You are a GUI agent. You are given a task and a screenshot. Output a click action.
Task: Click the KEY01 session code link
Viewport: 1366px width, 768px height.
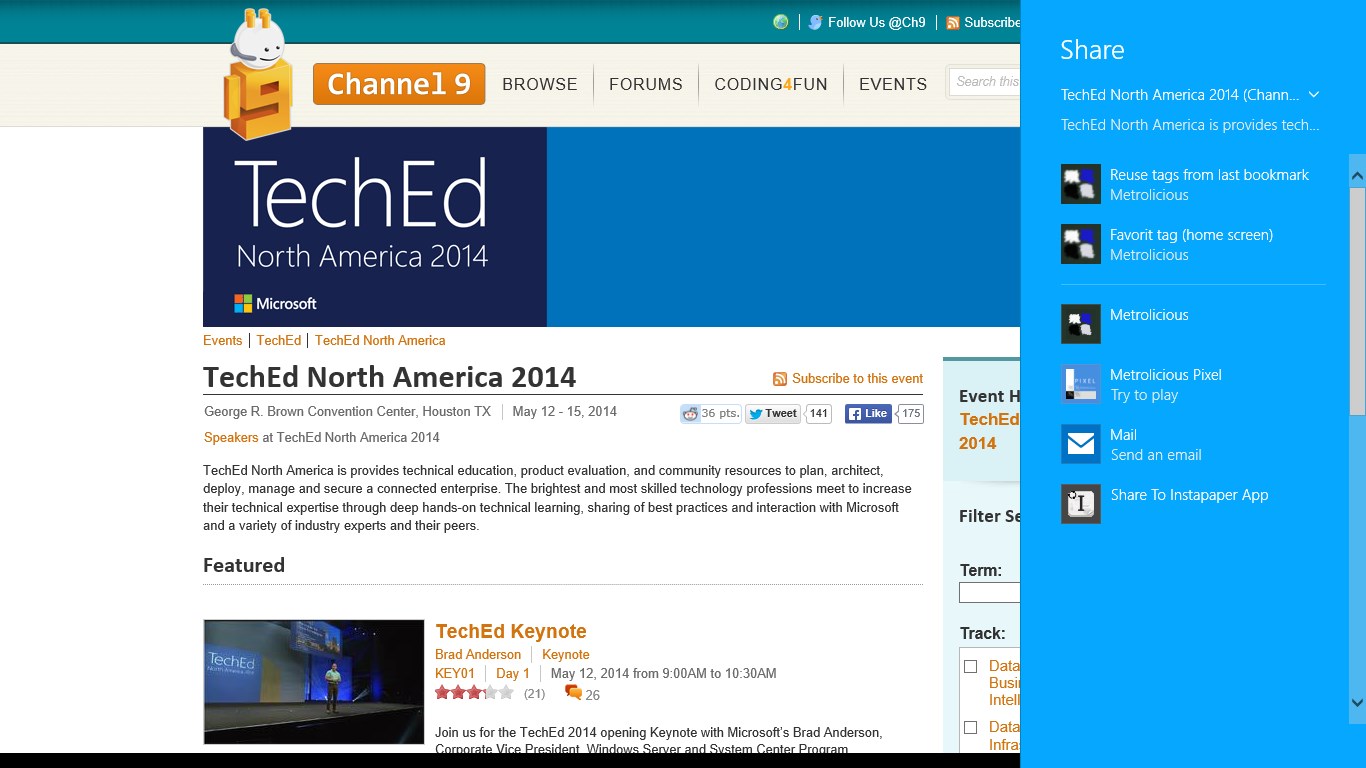tap(455, 673)
